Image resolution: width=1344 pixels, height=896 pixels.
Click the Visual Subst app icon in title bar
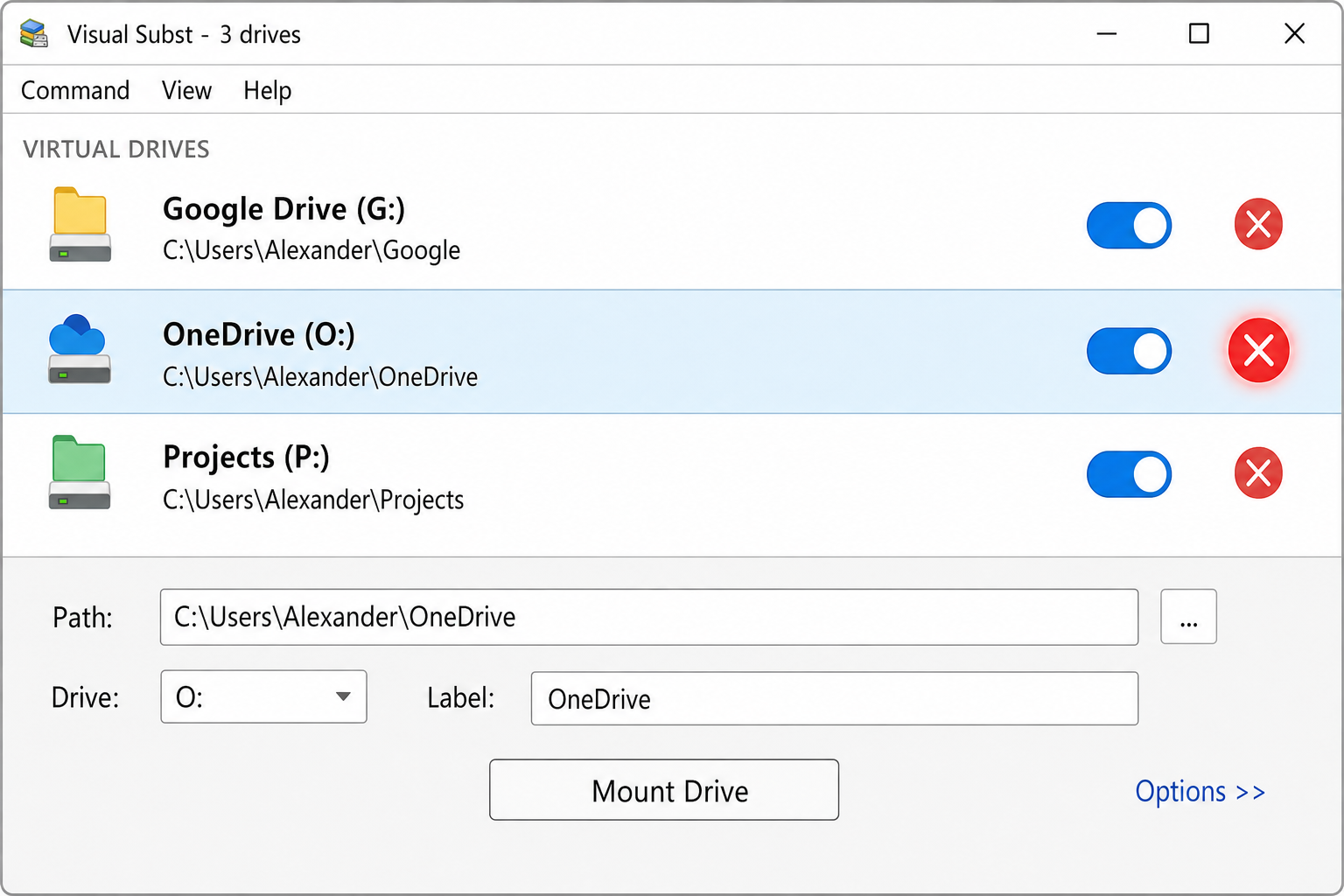pos(34,34)
